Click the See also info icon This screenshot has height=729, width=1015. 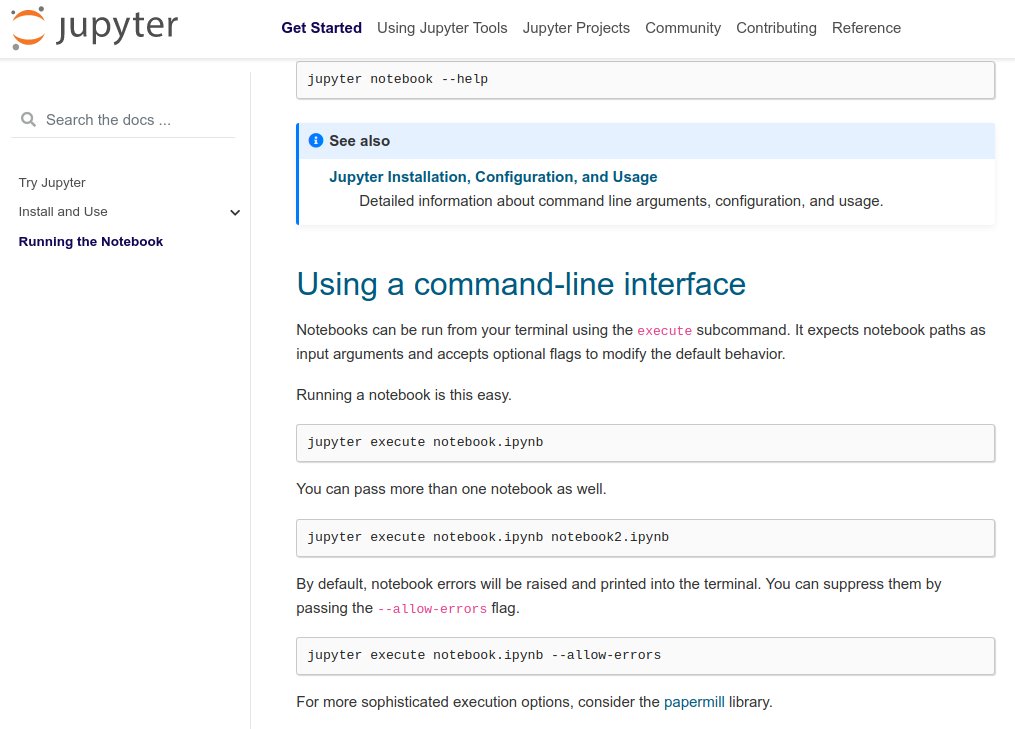(315, 140)
